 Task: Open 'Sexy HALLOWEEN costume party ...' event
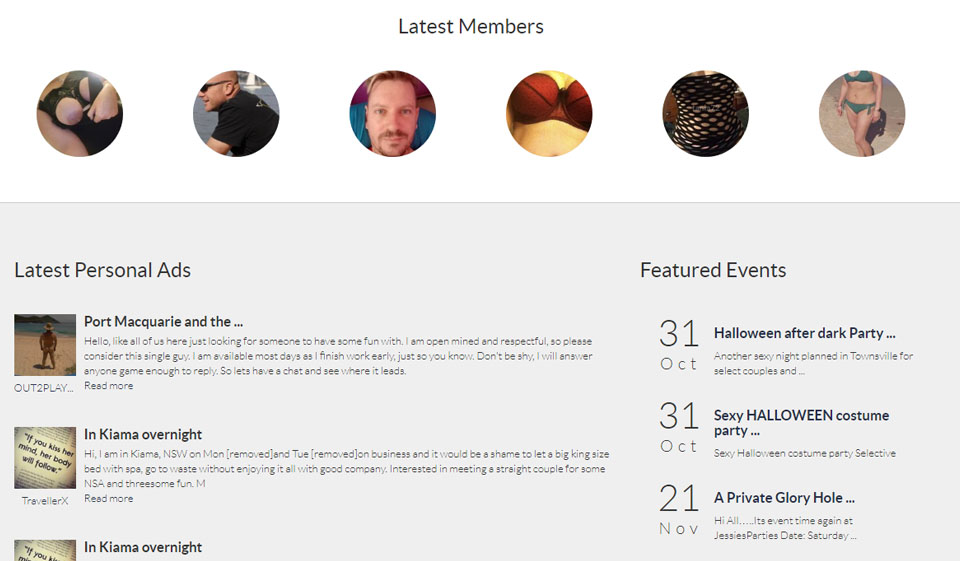click(x=801, y=423)
